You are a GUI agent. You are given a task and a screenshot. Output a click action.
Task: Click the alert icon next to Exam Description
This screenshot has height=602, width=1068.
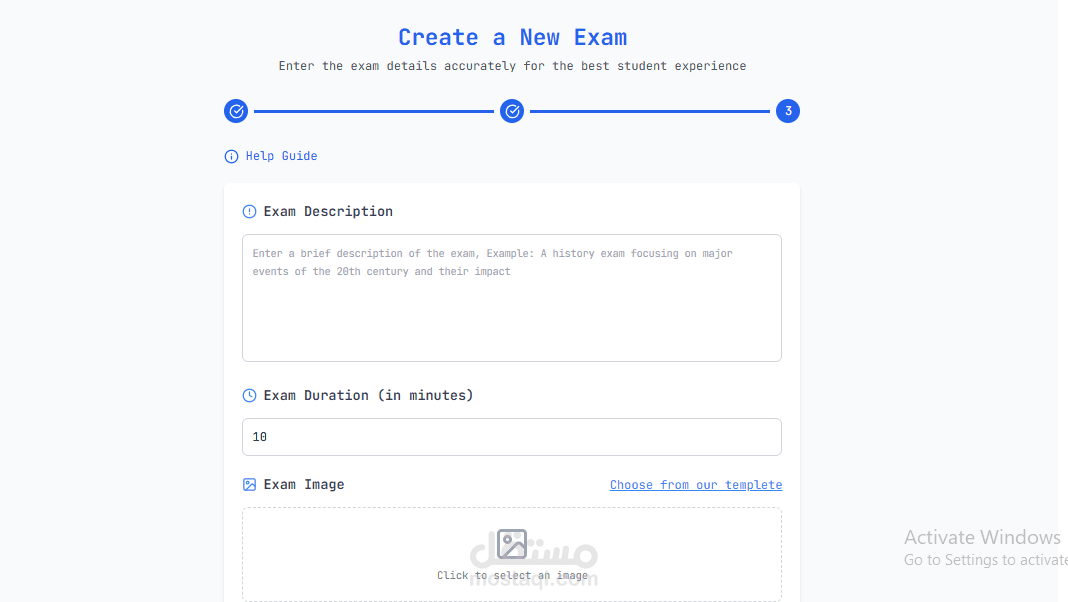pyautogui.click(x=249, y=212)
